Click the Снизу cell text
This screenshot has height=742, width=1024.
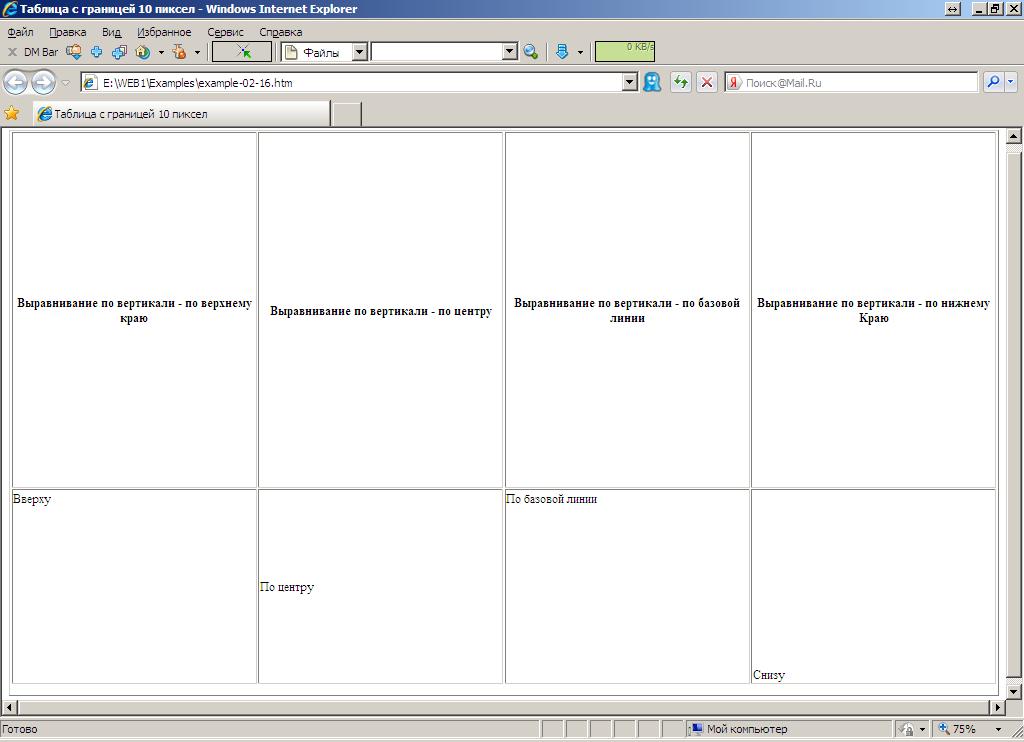(769, 675)
